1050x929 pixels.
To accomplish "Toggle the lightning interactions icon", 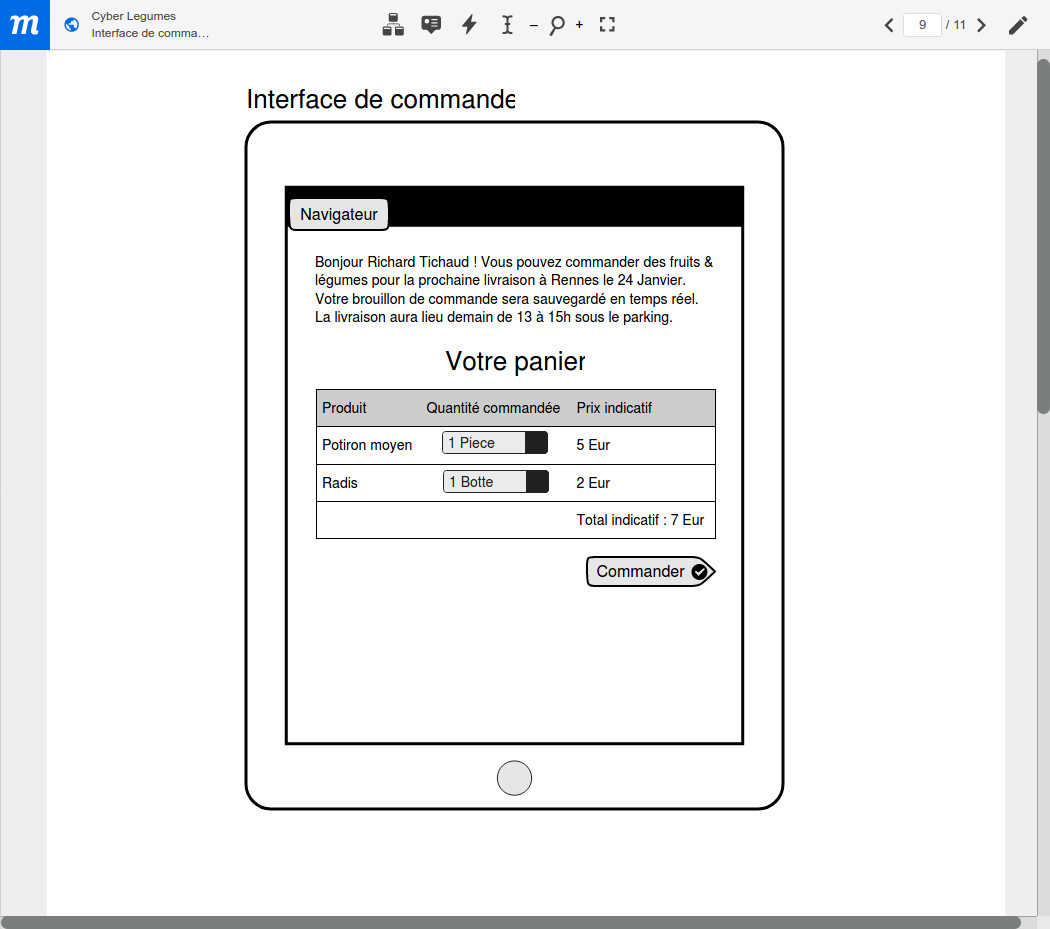I will click(x=469, y=25).
